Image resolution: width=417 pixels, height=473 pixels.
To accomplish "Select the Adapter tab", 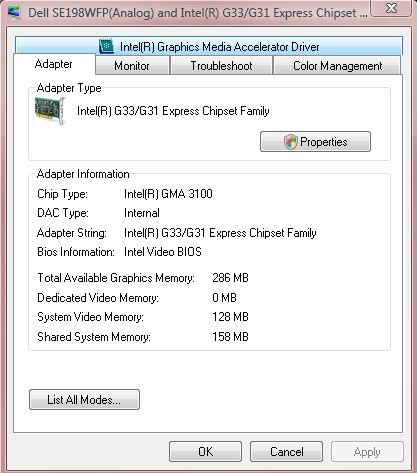I will [54, 64].
